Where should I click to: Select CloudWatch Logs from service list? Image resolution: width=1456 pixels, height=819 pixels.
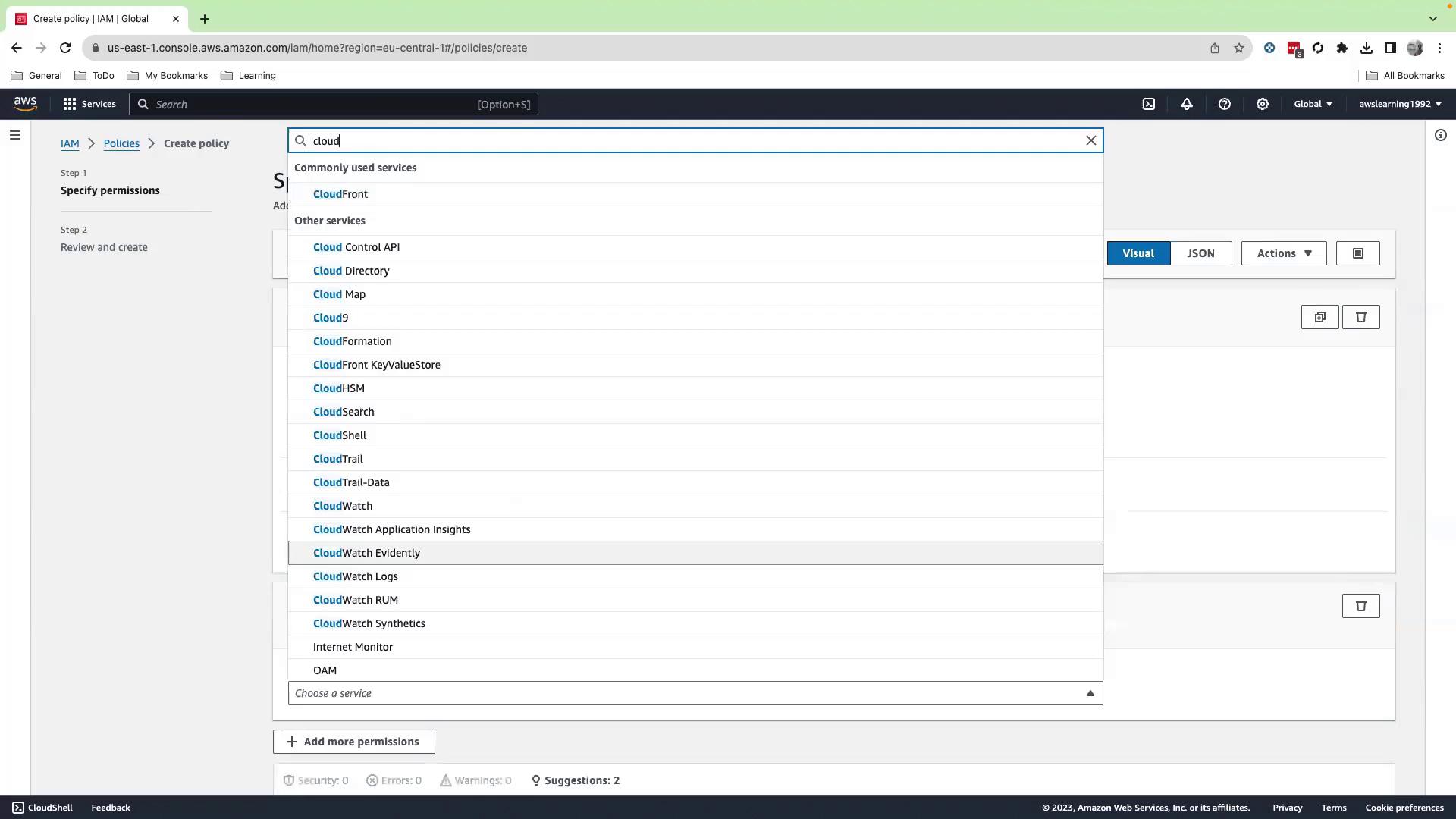click(x=356, y=577)
